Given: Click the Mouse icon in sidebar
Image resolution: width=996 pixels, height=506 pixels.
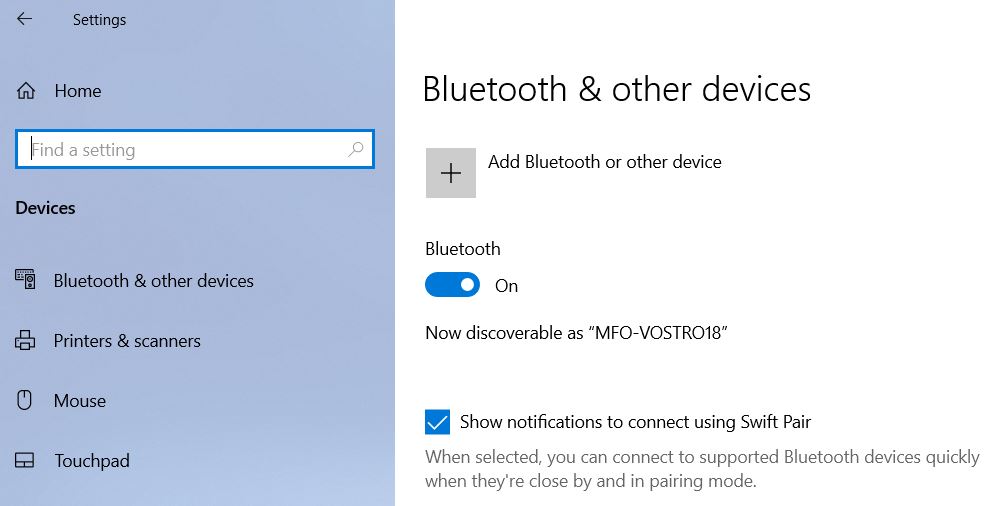Looking at the screenshot, I should pos(26,401).
